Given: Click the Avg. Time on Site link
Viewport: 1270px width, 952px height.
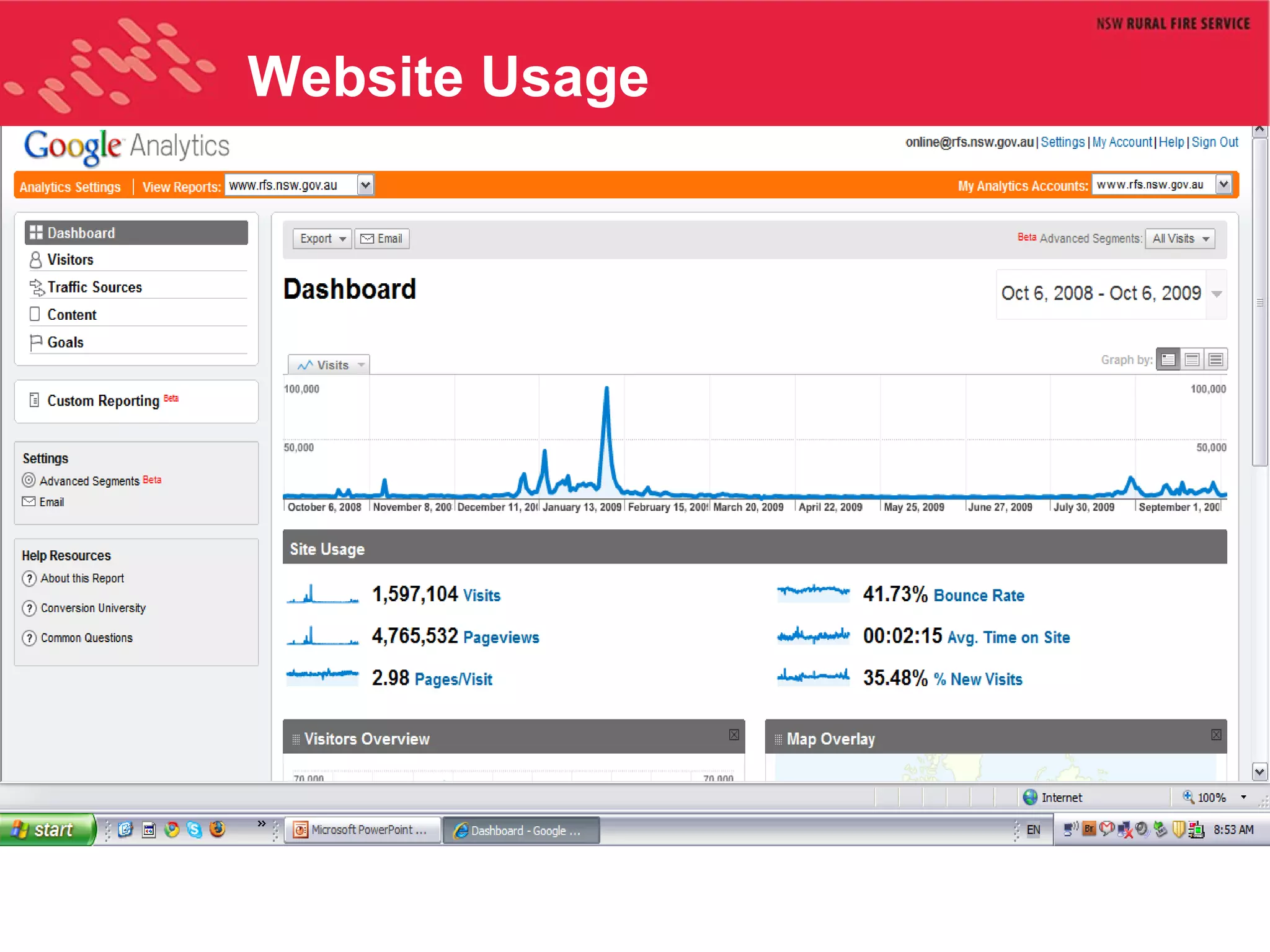Looking at the screenshot, I should point(1008,637).
